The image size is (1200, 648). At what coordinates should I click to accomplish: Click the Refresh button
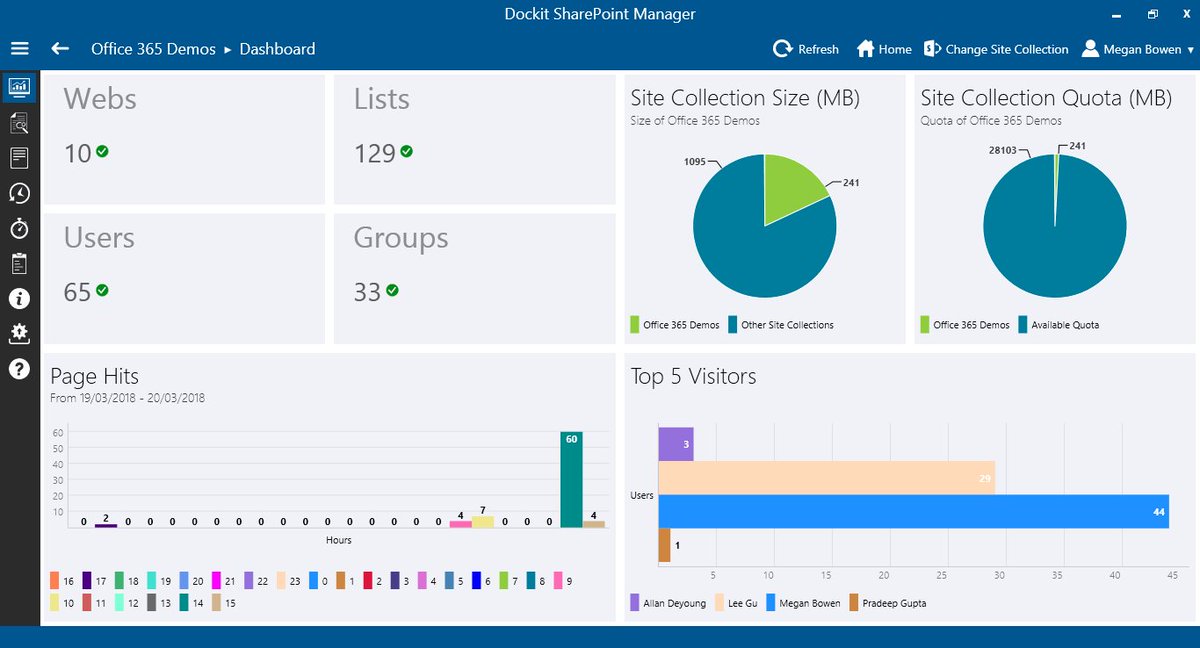pyautogui.click(x=806, y=48)
